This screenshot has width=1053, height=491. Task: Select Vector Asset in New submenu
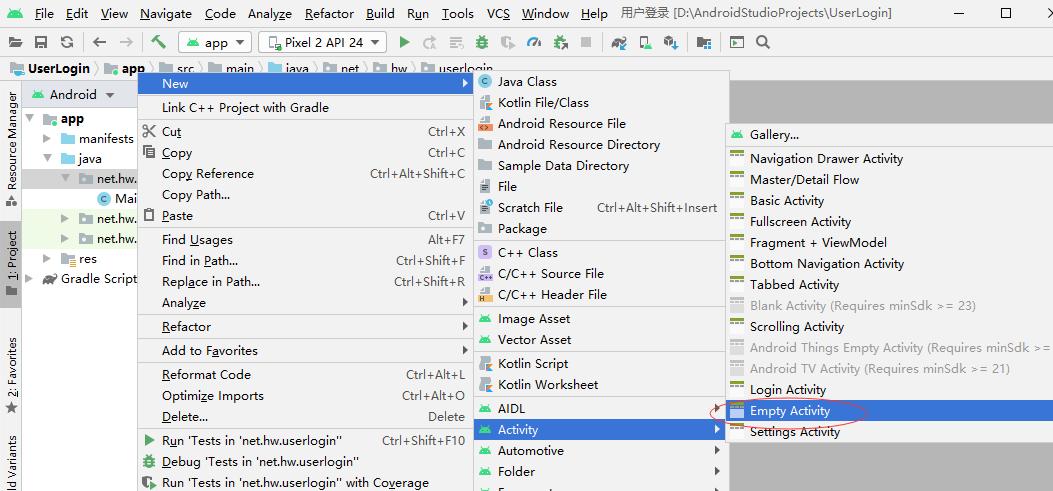coord(602,340)
